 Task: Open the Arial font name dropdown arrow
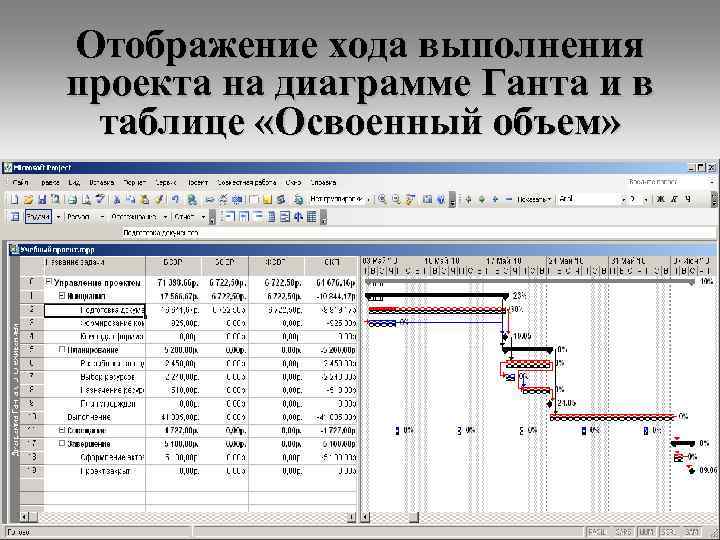tap(623, 199)
